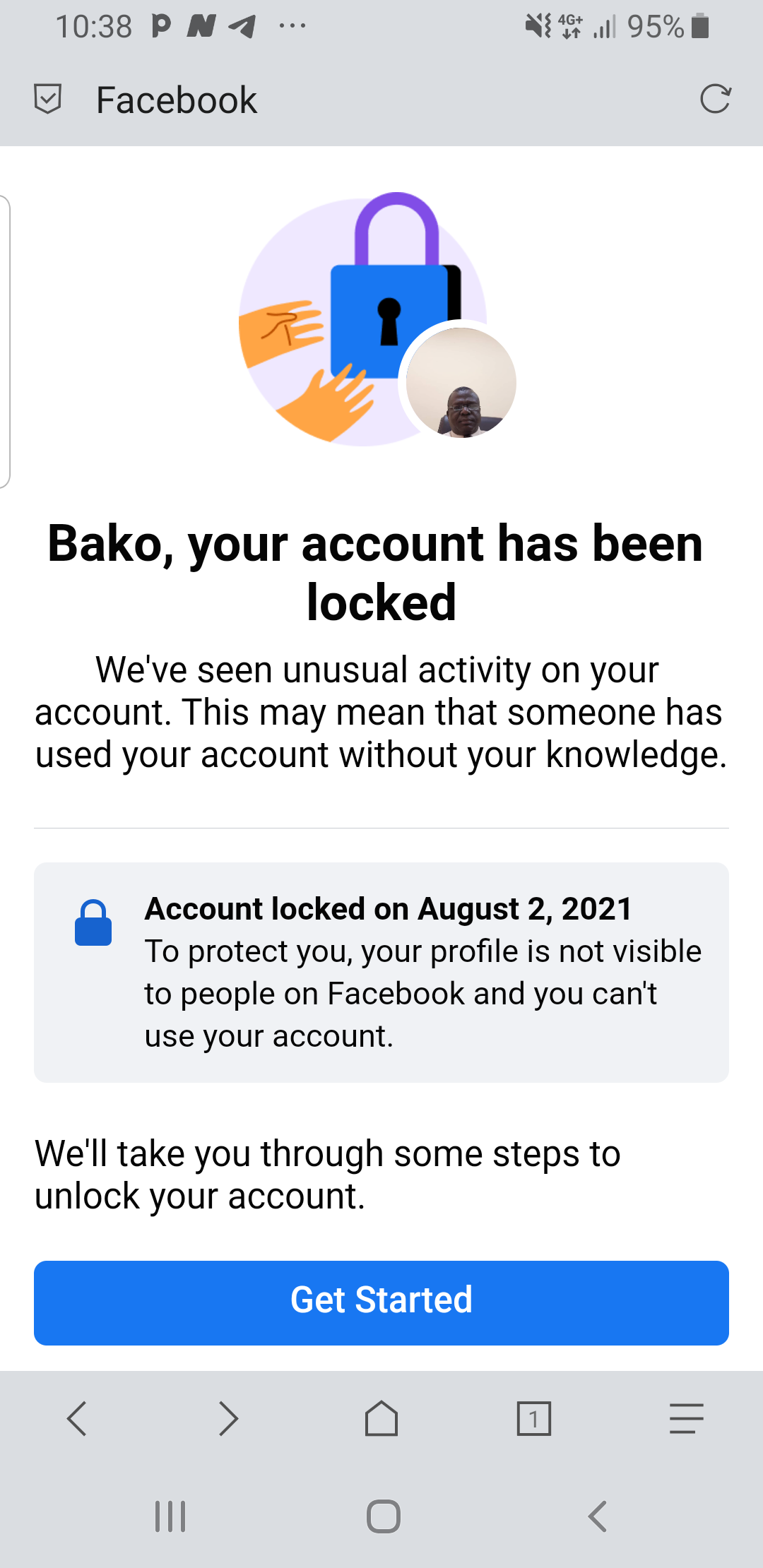Reload the Facebook page
This screenshot has height=1568, width=763.
(715, 99)
